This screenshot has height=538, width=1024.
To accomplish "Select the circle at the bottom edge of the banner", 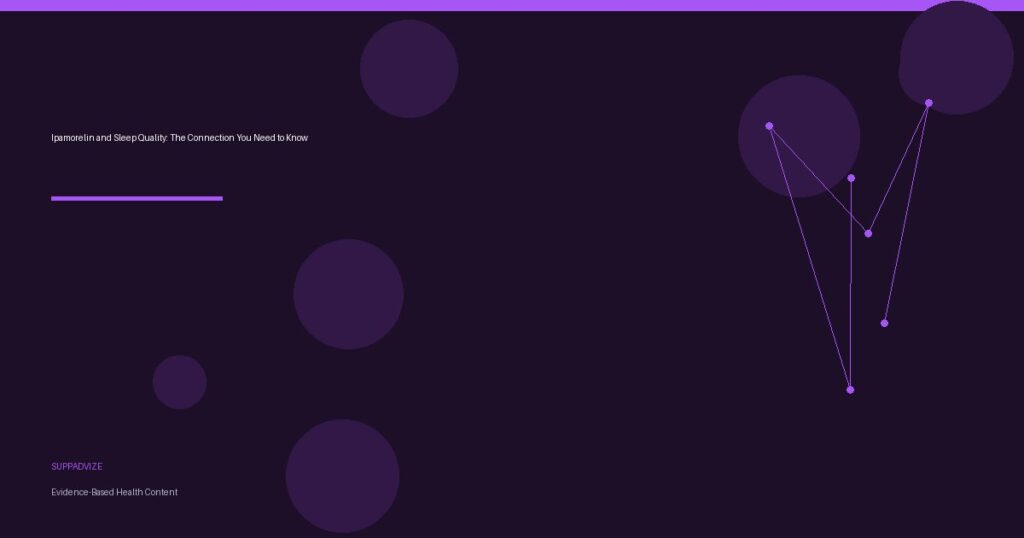I will 342,476.
